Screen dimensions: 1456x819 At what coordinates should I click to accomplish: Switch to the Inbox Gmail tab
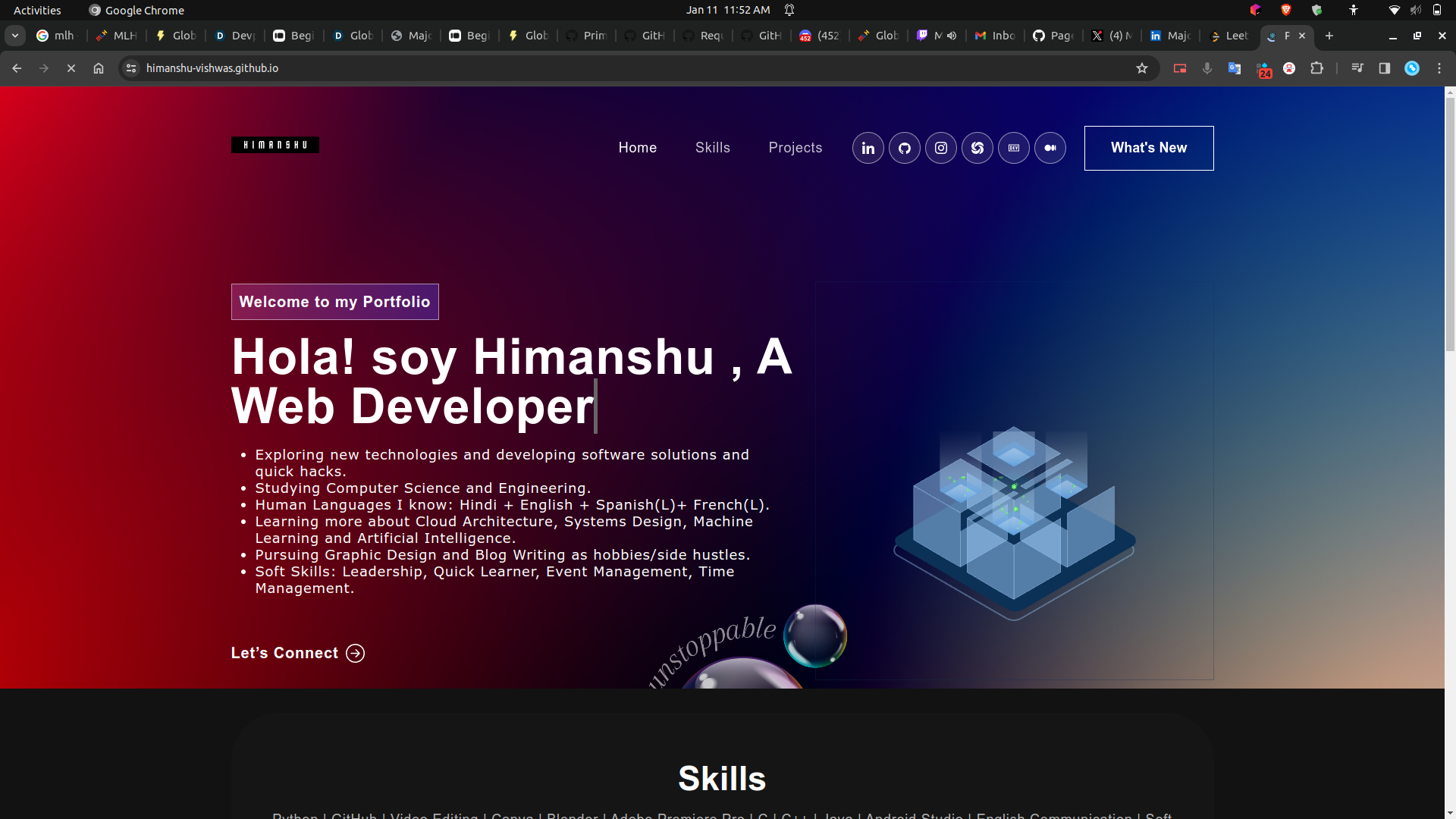995,36
